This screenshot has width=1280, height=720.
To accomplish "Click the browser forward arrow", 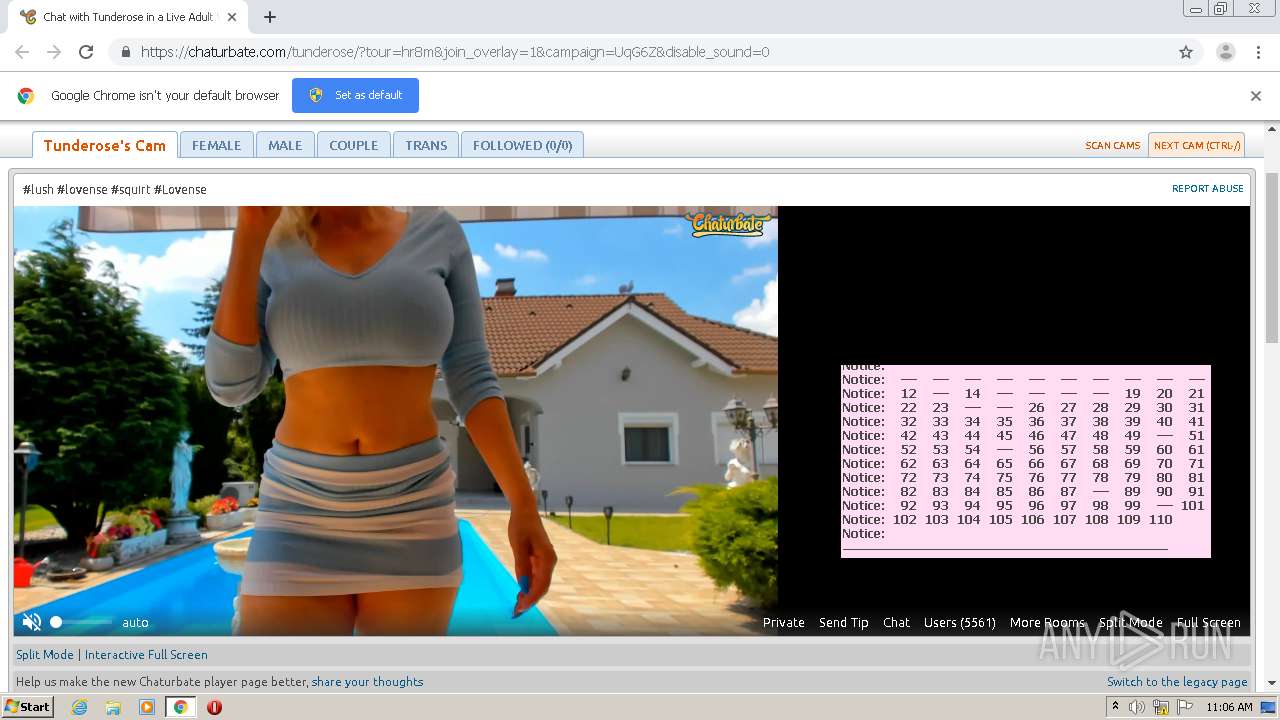I will click(54, 52).
